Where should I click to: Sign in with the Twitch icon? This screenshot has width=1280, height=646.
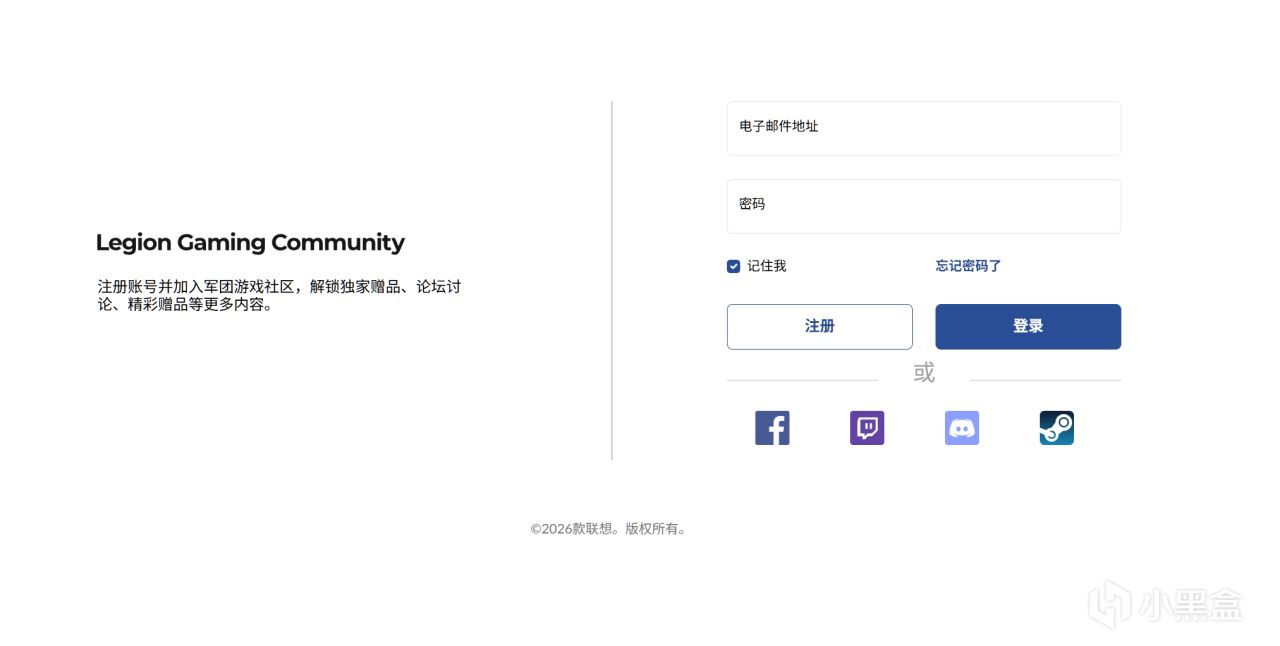pos(867,428)
